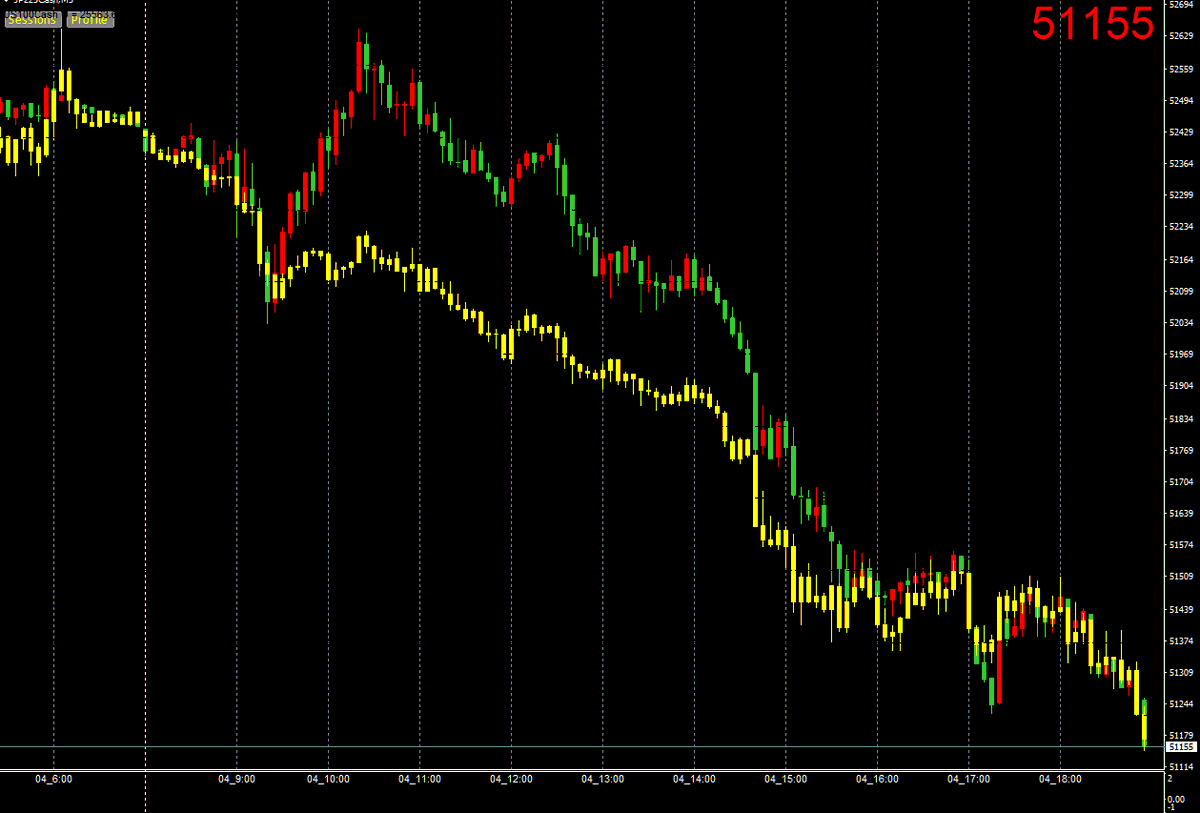Click the 51179 price scale label

pos(1181,736)
